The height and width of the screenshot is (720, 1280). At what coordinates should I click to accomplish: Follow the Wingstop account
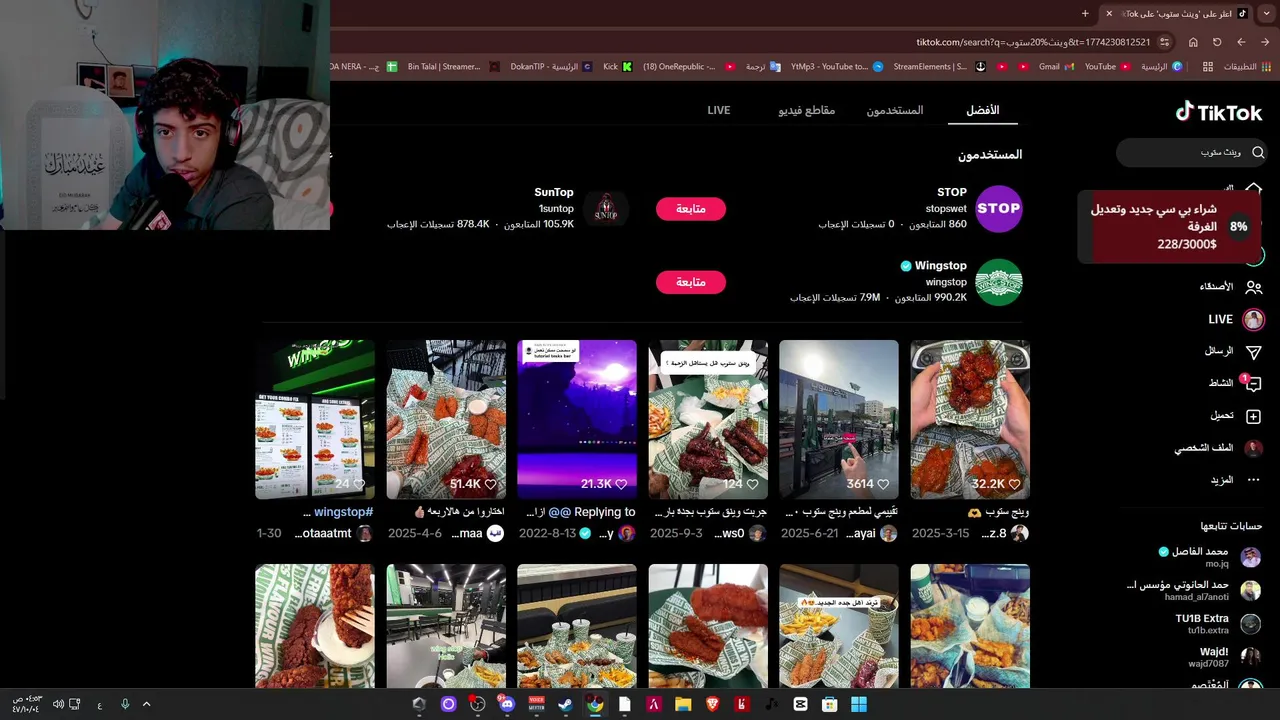click(691, 282)
